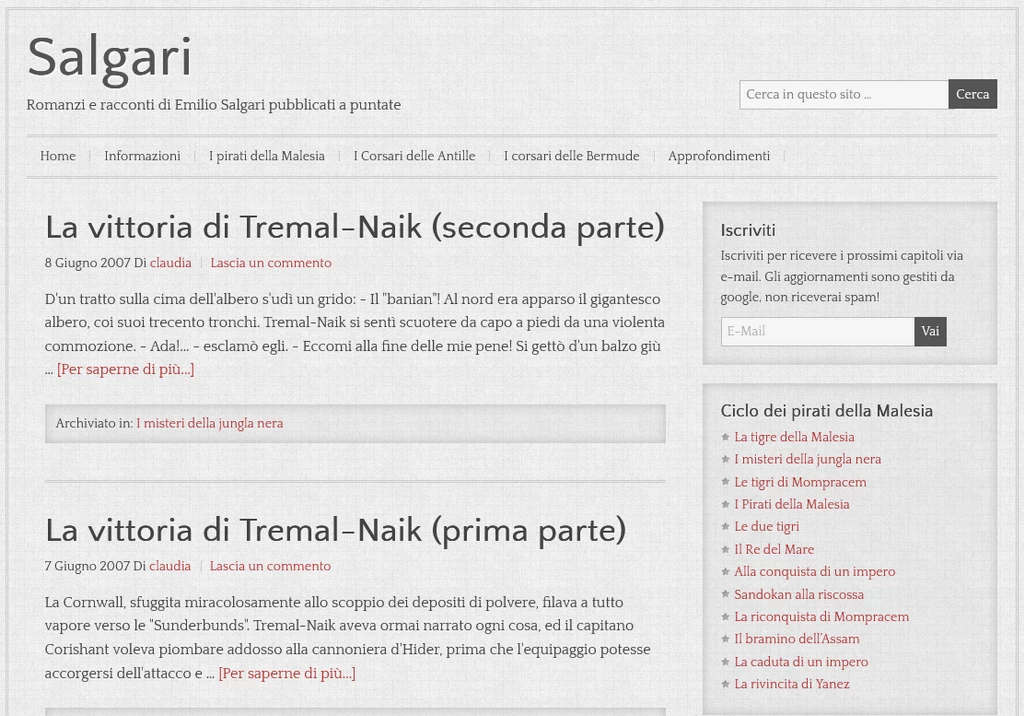Leave a comment on the seconda parte post
This screenshot has width=1024, height=716.
pyautogui.click(x=271, y=263)
